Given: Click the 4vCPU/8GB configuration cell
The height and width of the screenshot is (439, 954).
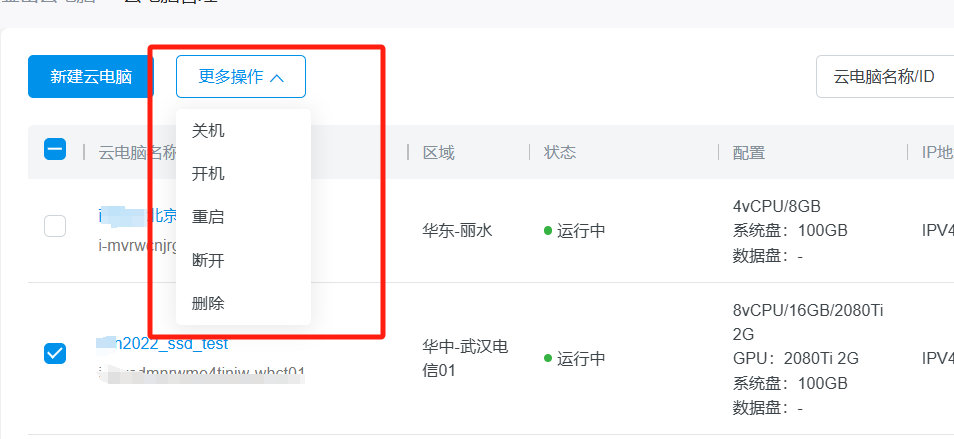Looking at the screenshot, I should click(777, 207).
